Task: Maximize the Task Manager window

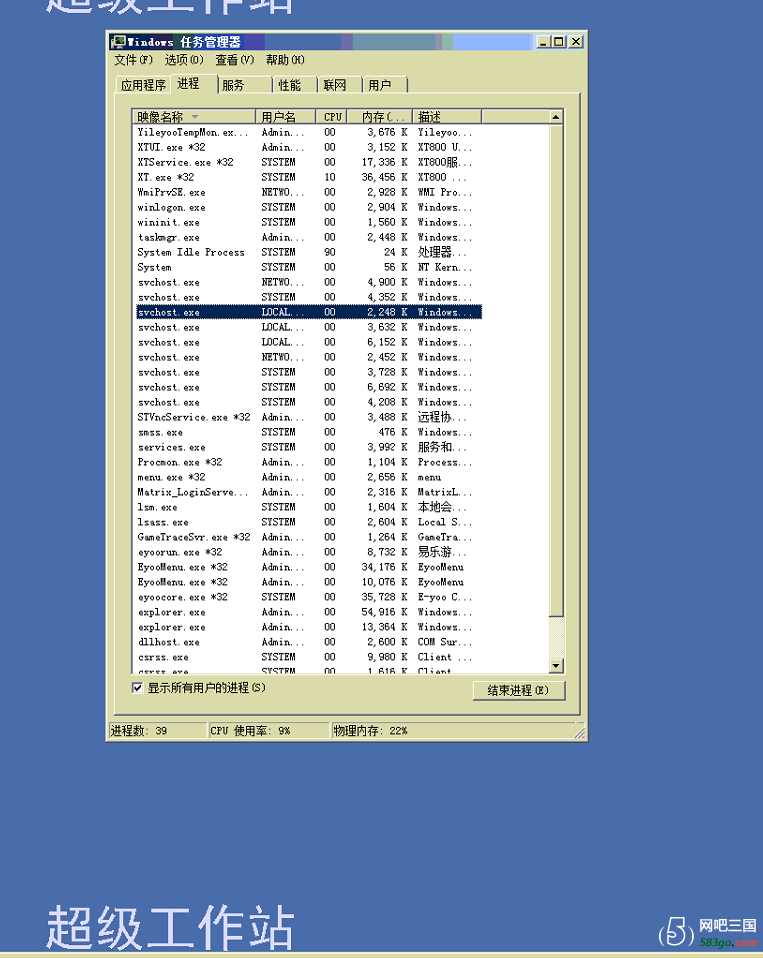Action: pyautogui.click(x=558, y=42)
